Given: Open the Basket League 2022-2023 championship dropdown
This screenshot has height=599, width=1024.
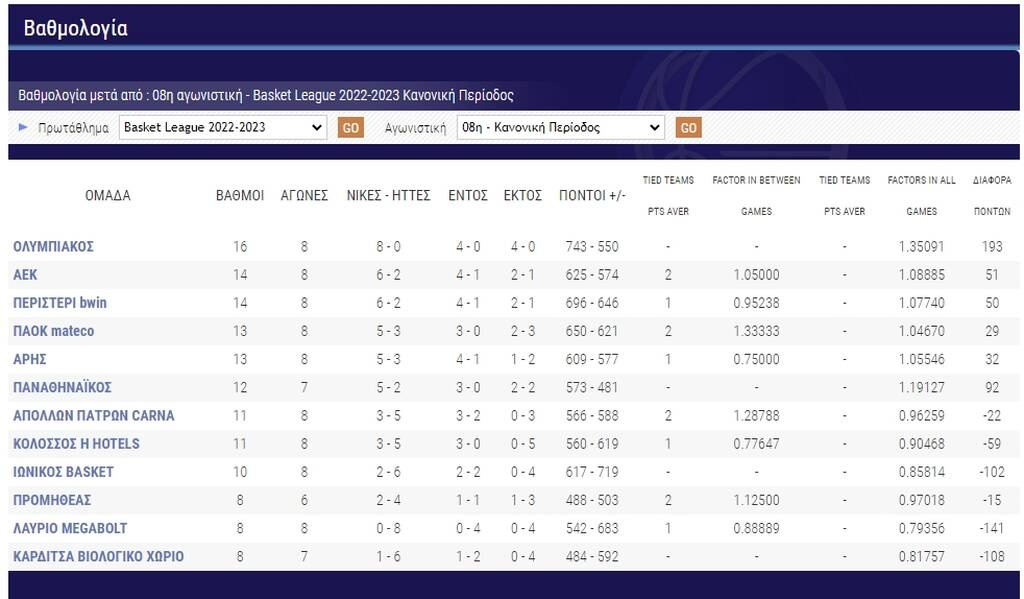Looking at the screenshot, I should [x=224, y=127].
